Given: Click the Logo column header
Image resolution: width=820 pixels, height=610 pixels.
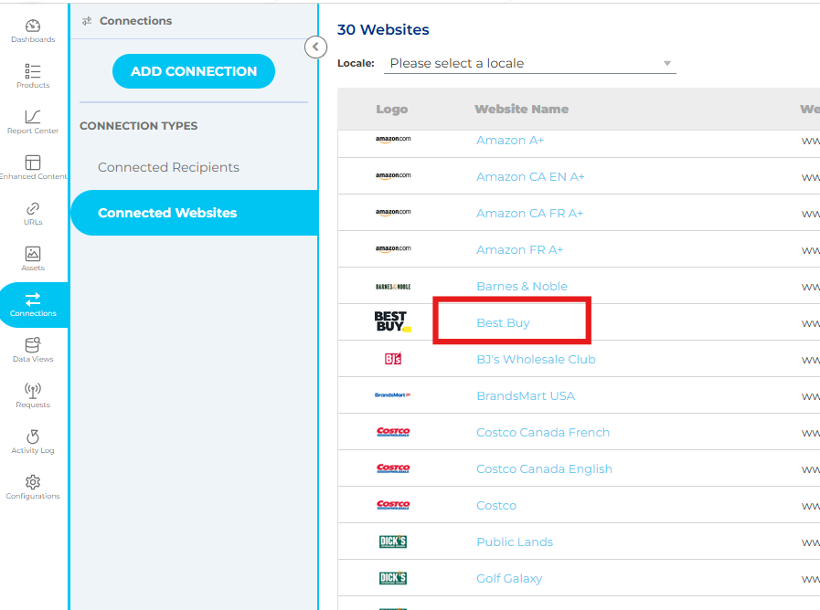Looking at the screenshot, I should [x=392, y=109].
